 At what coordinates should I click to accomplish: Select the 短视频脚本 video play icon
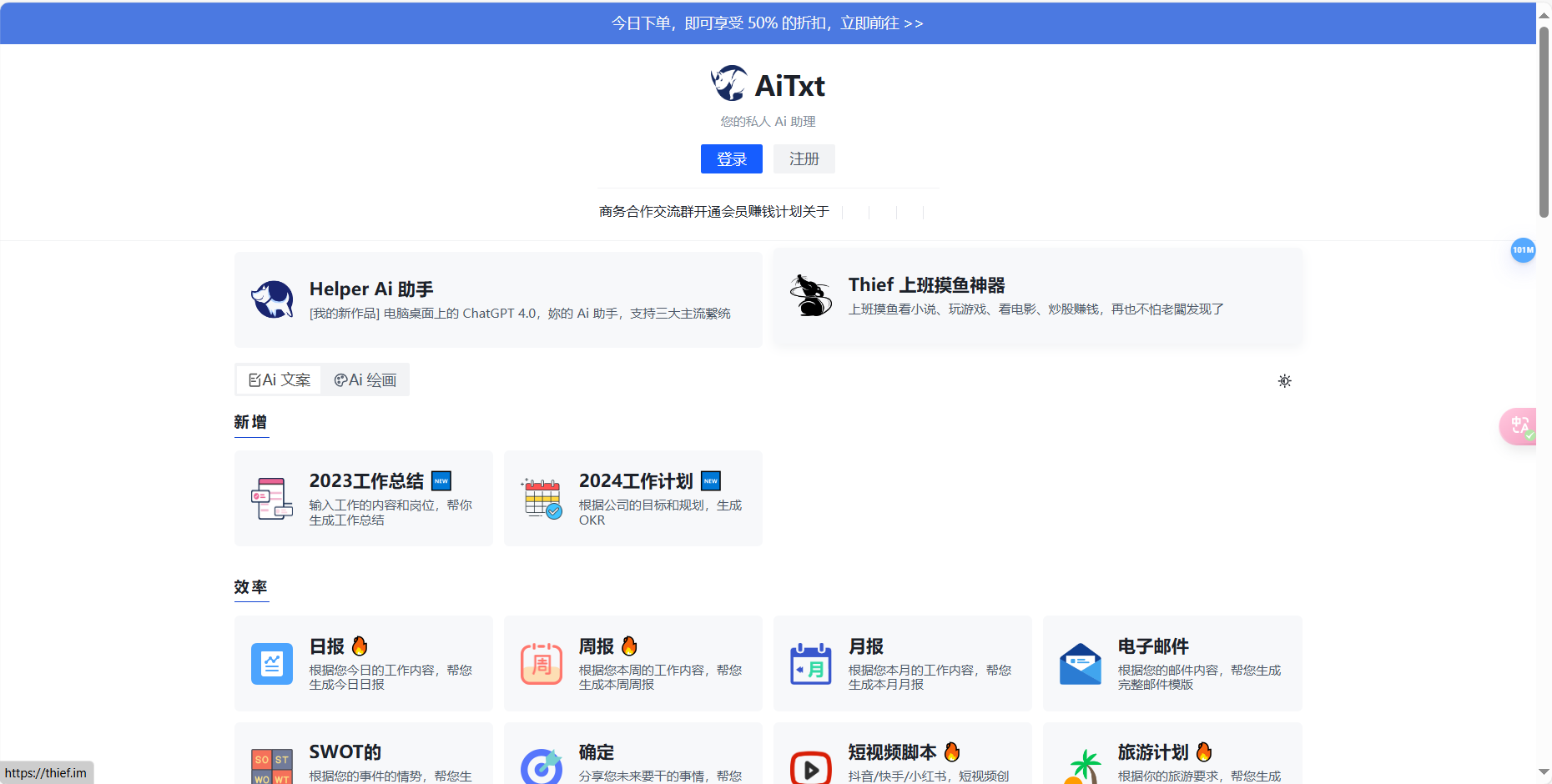click(811, 769)
